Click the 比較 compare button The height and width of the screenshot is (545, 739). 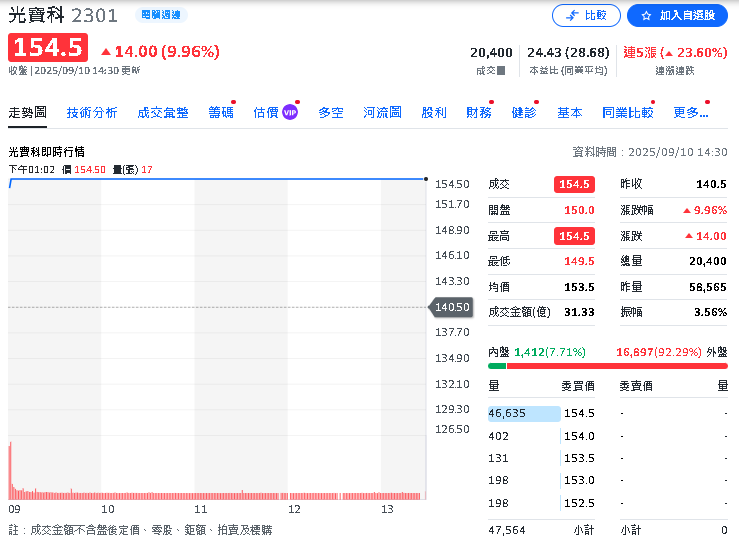pos(586,16)
